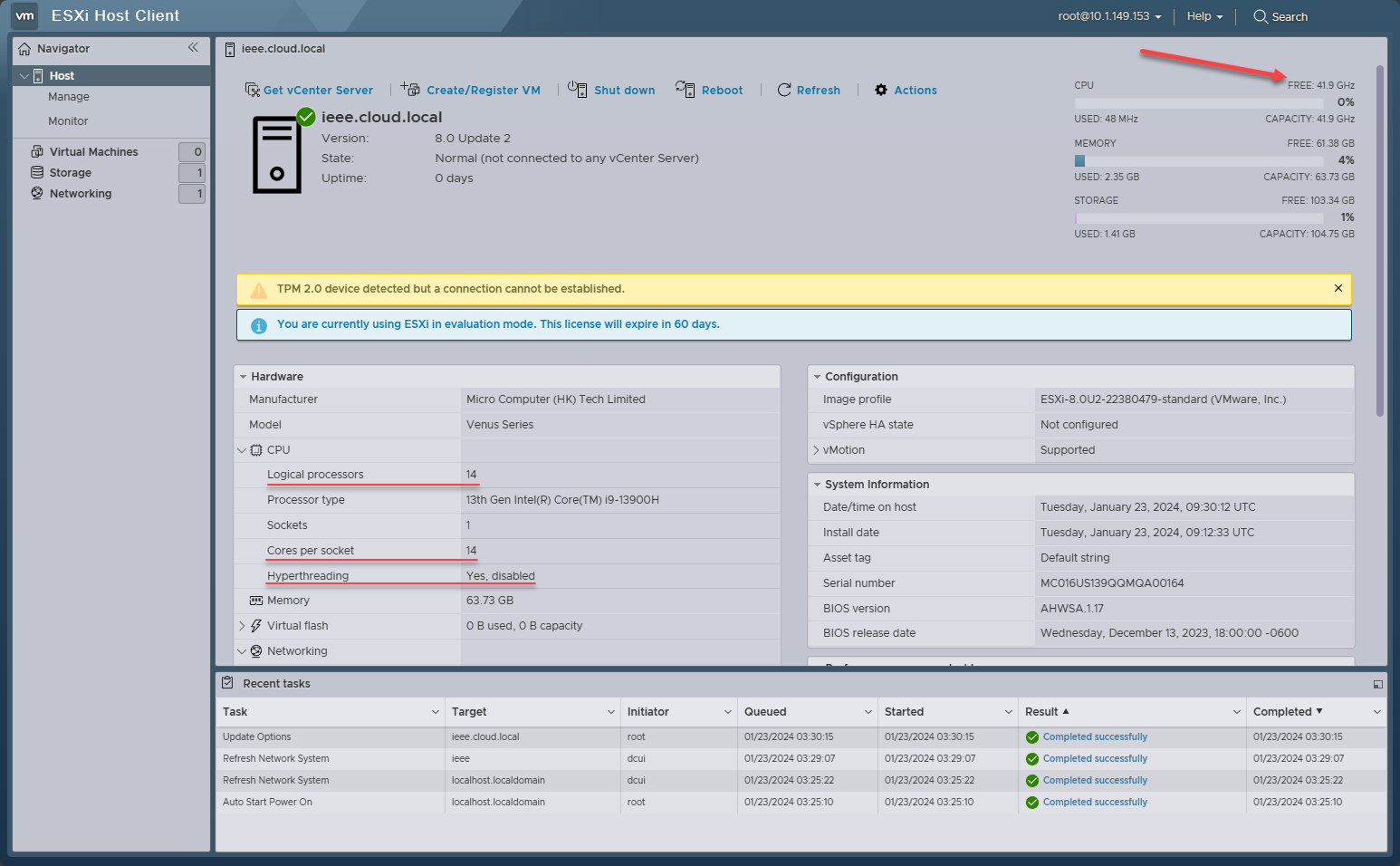Expand the Virtual flash row
This screenshot has height=866, width=1400.
coord(242,626)
